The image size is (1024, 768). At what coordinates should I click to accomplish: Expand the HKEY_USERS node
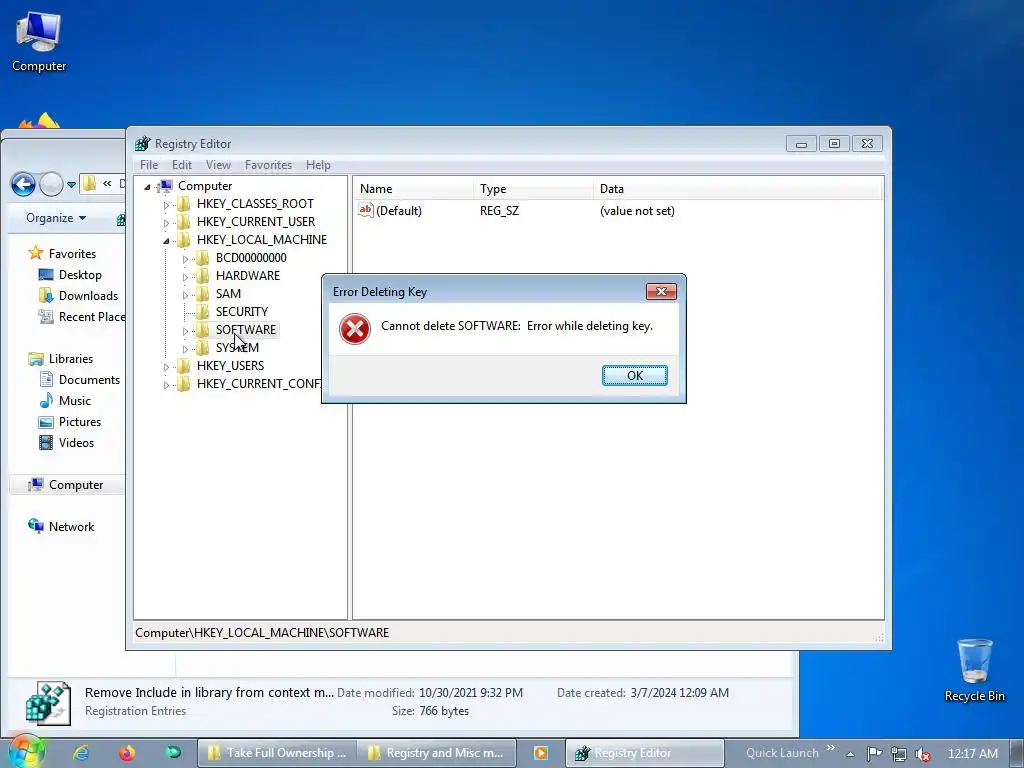tap(166, 367)
